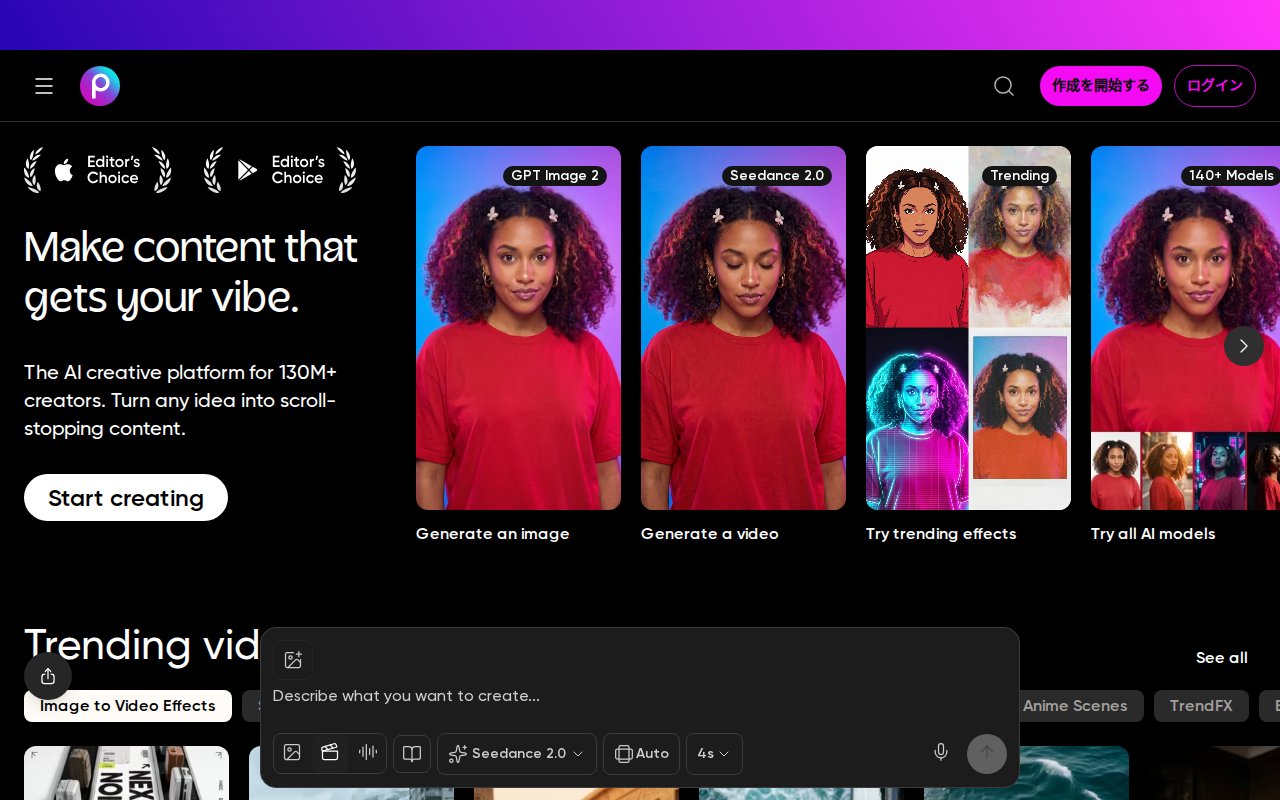
Task: Open the Auto aspect ratio selector
Action: (x=641, y=754)
